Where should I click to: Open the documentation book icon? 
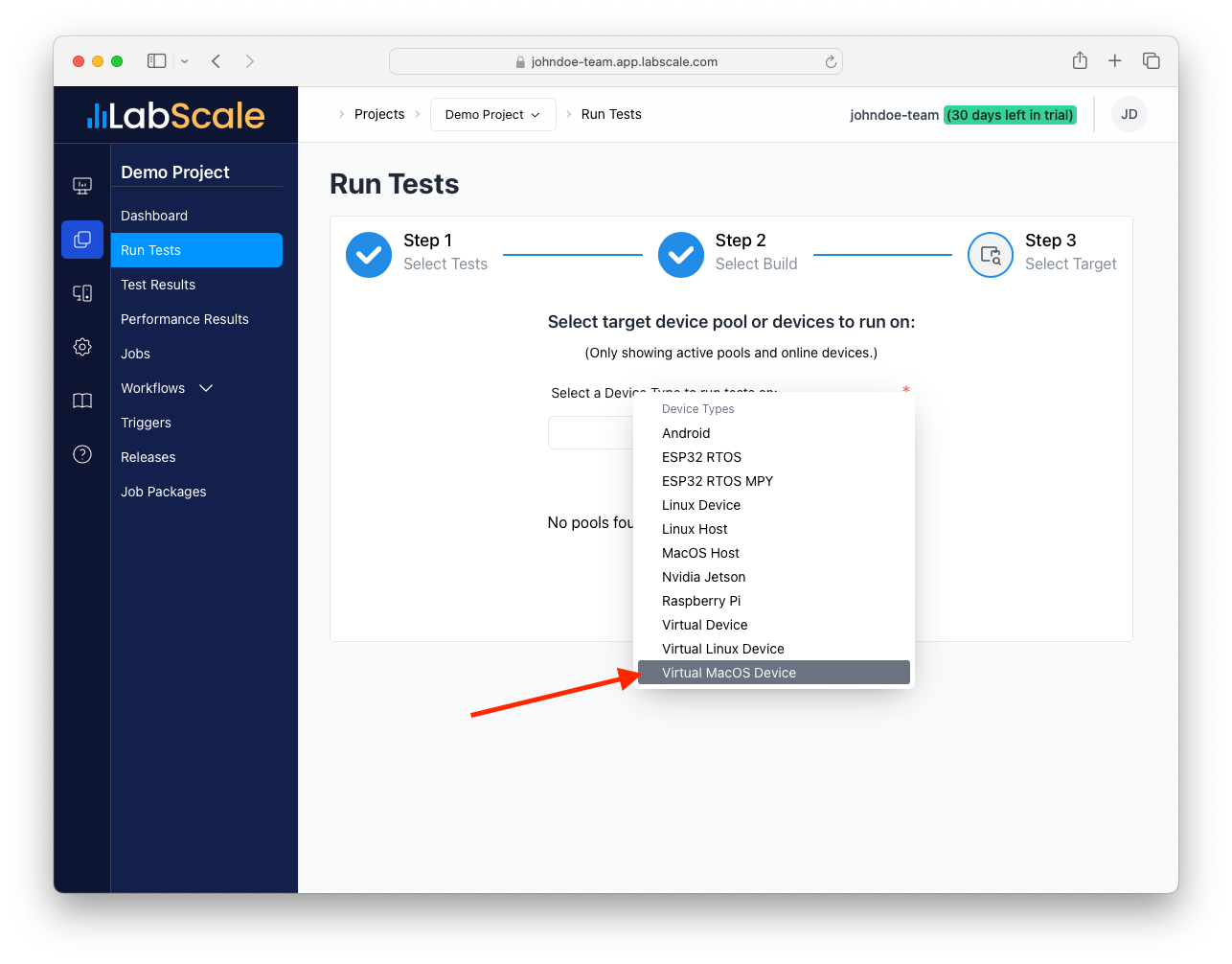[82, 401]
